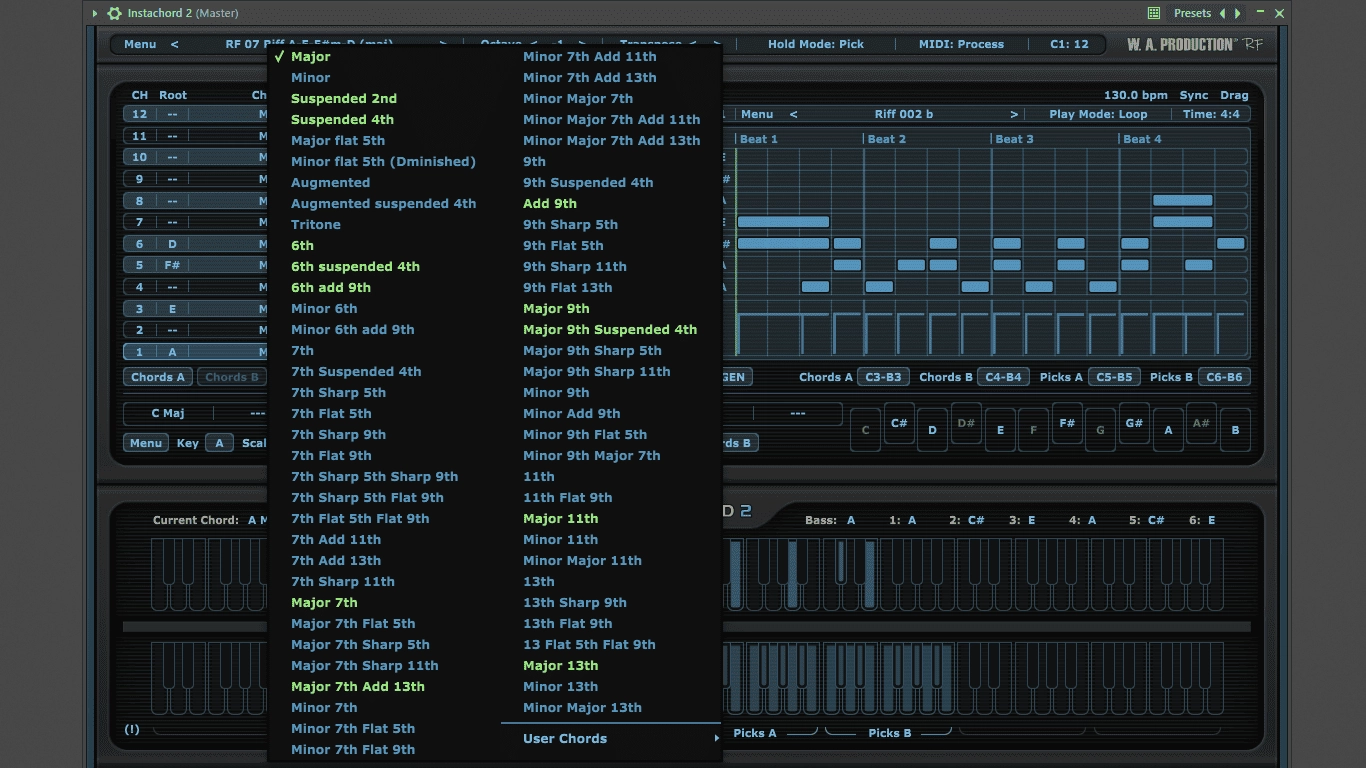
Task: Open the Chords A range C3-B3 selector
Action: (883, 377)
